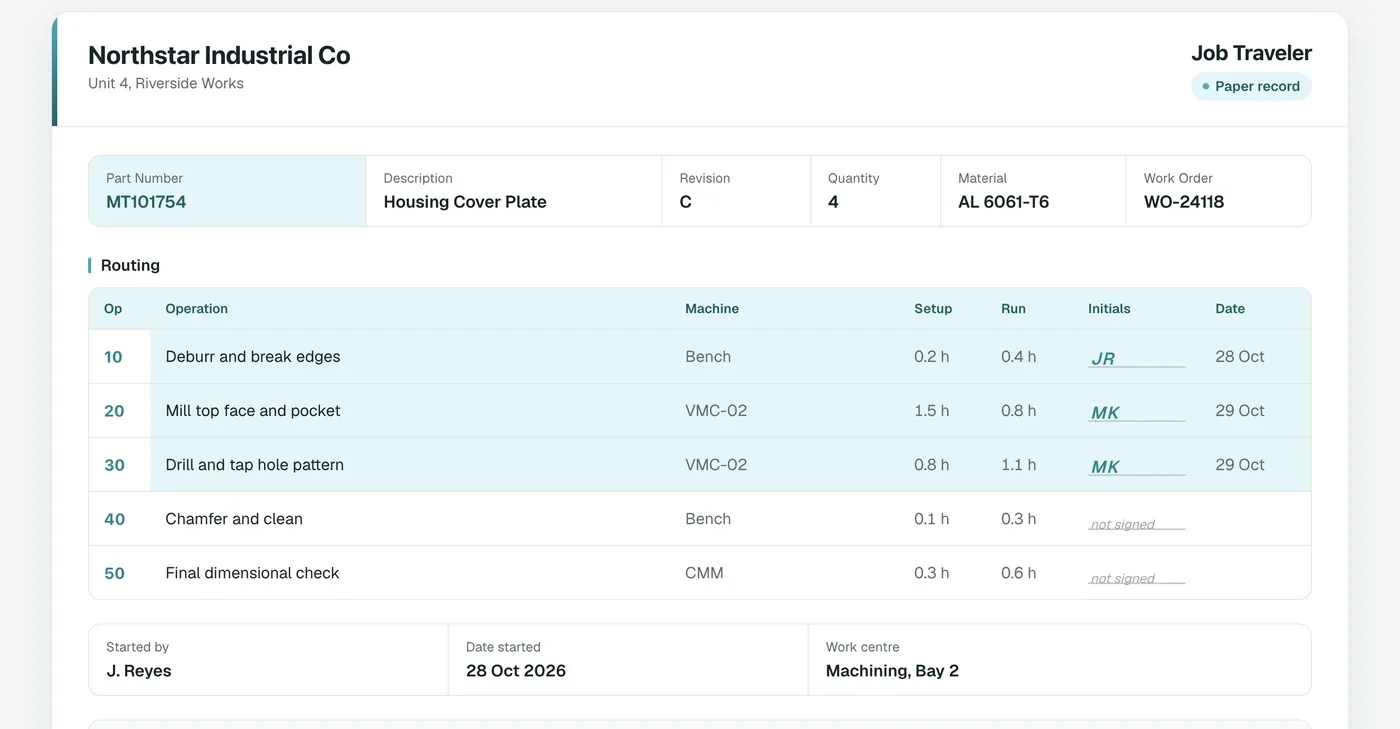The height and width of the screenshot is (729, 1400).
Task: Click the 0.1 h setup time
Action: tap(931, 519)
